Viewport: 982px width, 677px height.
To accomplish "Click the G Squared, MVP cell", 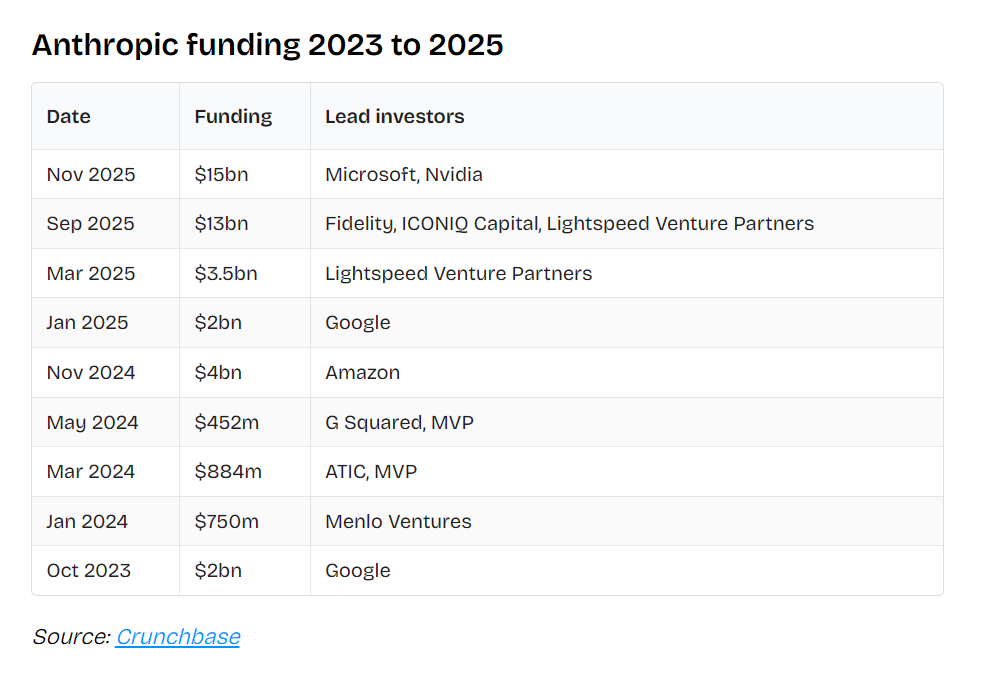I will tap(399, 422).
